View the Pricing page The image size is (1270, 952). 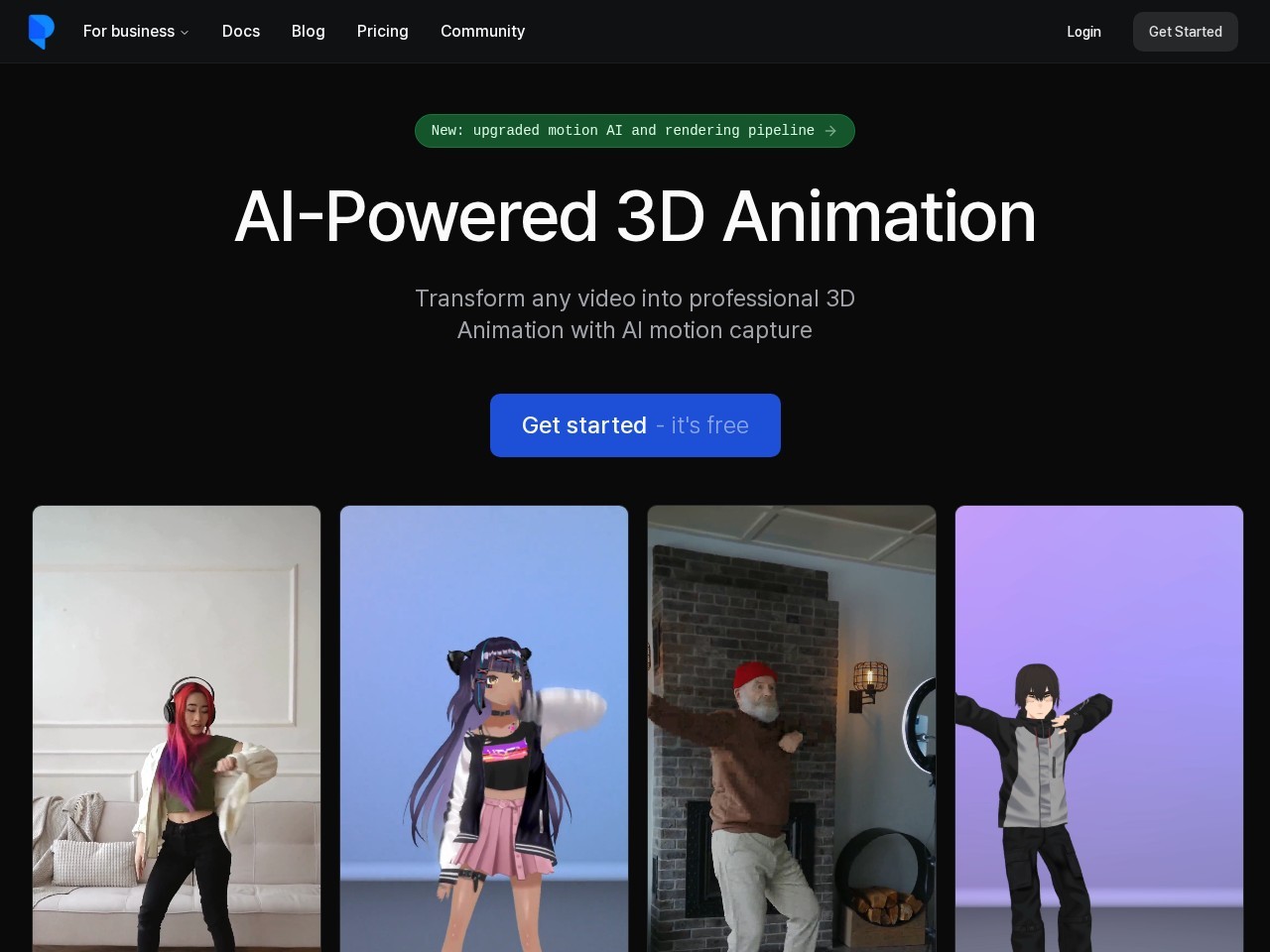coord(382,32)
